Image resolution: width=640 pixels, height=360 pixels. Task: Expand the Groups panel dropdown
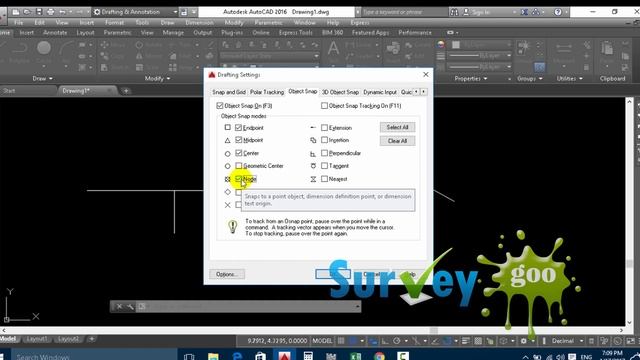pyautogui.click(x=529, y=78)
